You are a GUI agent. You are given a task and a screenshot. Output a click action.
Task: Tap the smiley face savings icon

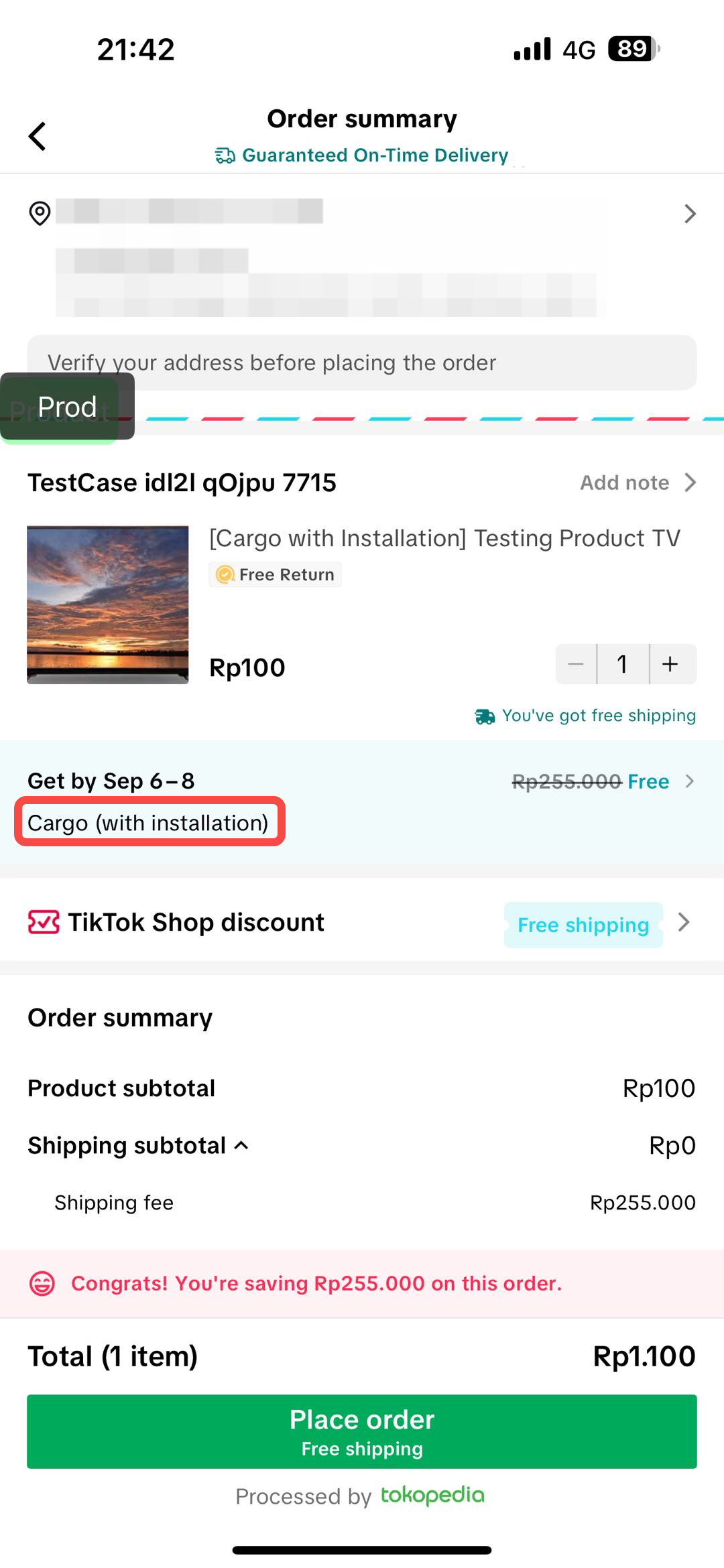42,1283
